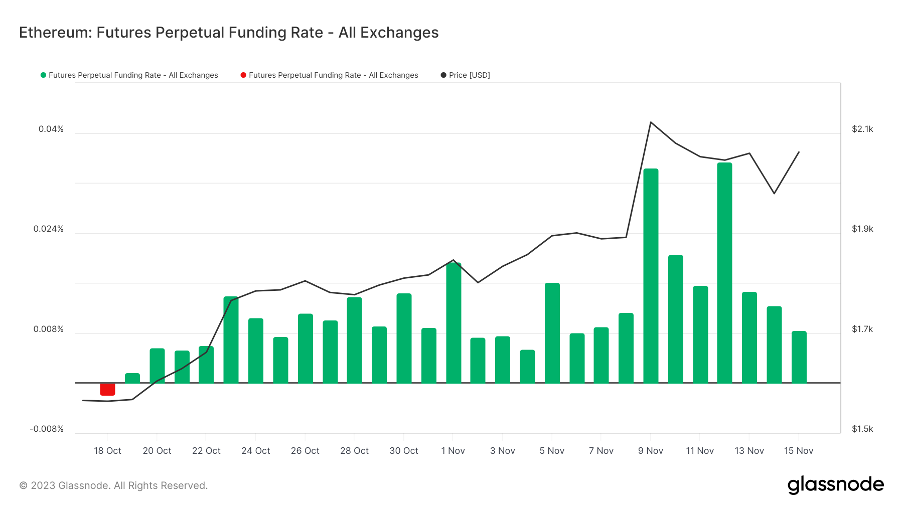Viewport: 904px width, 508px height.
Task: Click the $2.1k label on right axis
Action: tap(862, 130)
